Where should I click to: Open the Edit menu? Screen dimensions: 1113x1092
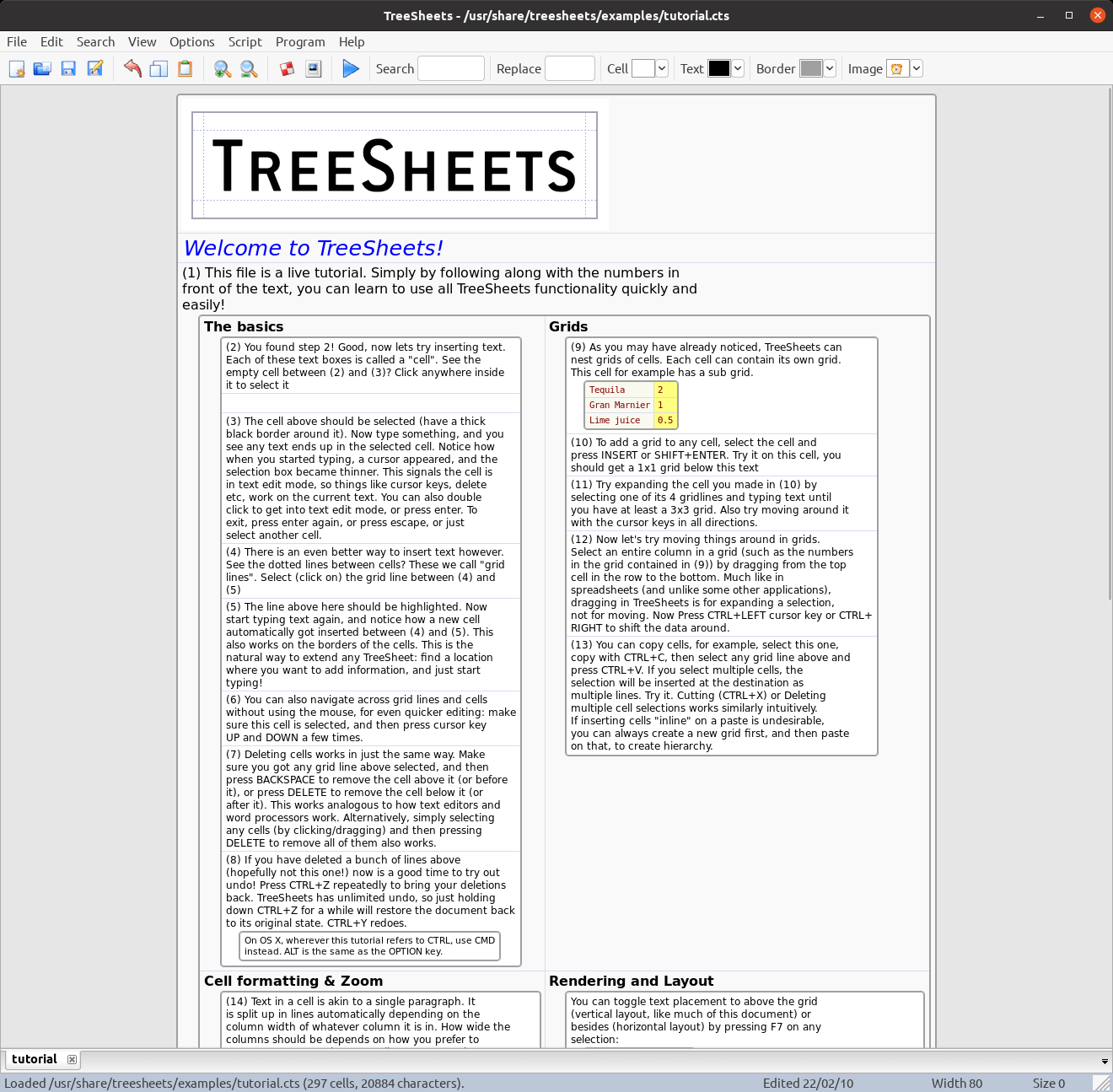[51, 41]
